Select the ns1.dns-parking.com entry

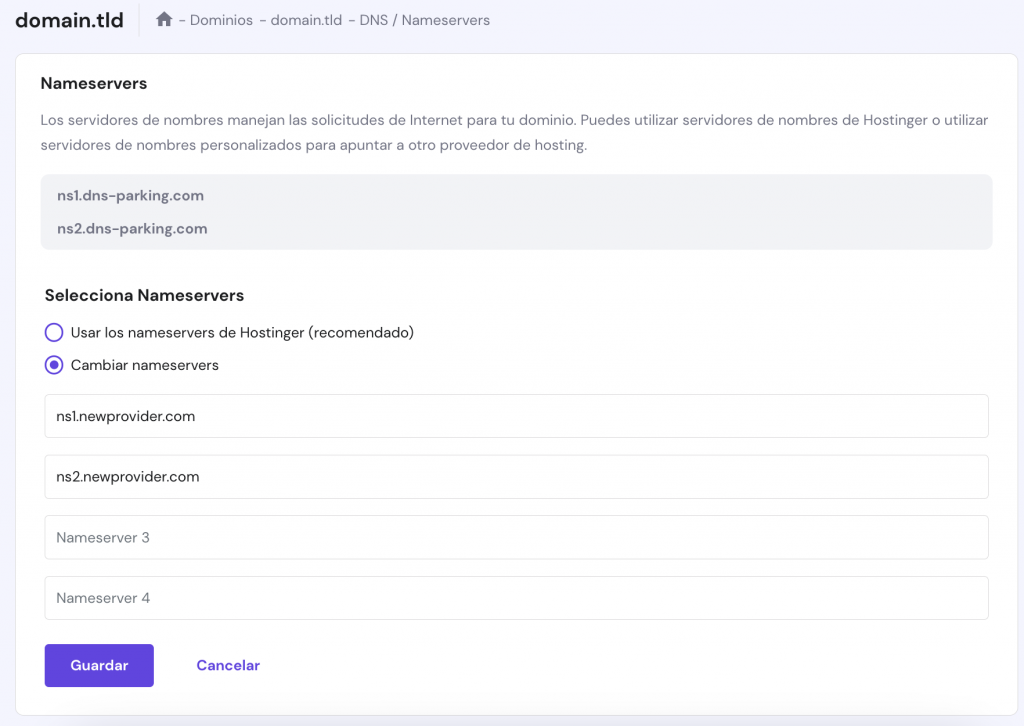tap(130, 196)
